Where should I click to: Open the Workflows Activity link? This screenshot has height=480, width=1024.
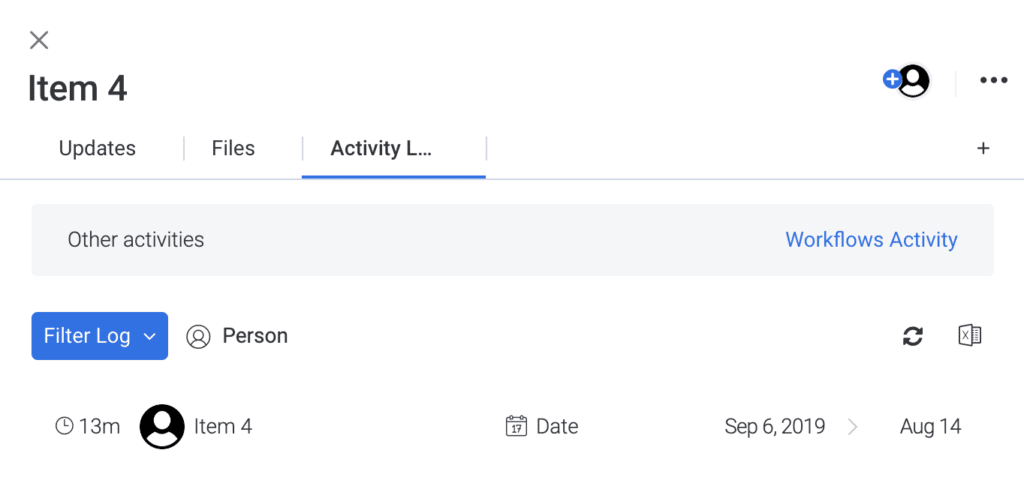(x=871, y=240)
